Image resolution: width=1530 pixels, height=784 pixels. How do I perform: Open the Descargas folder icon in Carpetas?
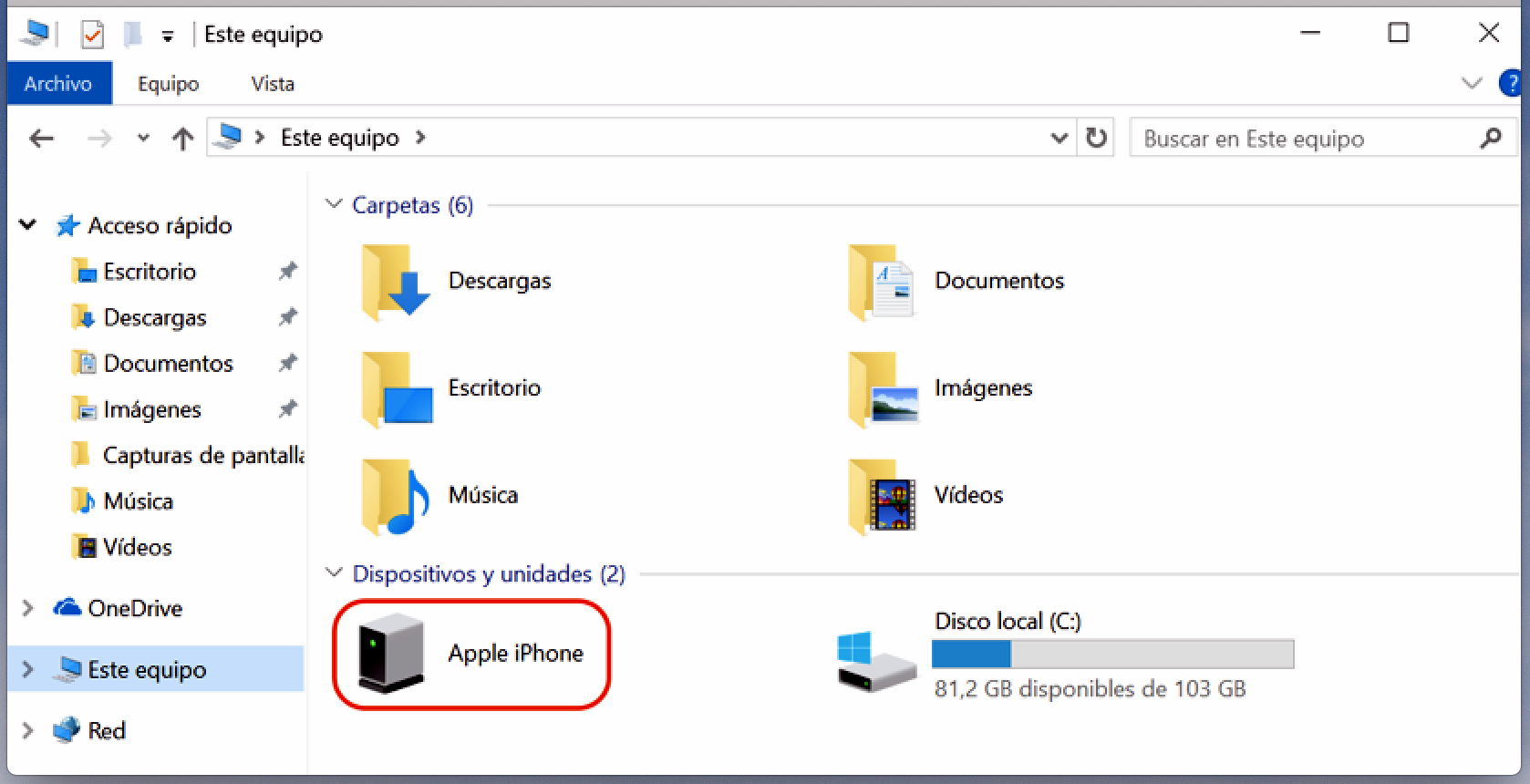point(395,282)
